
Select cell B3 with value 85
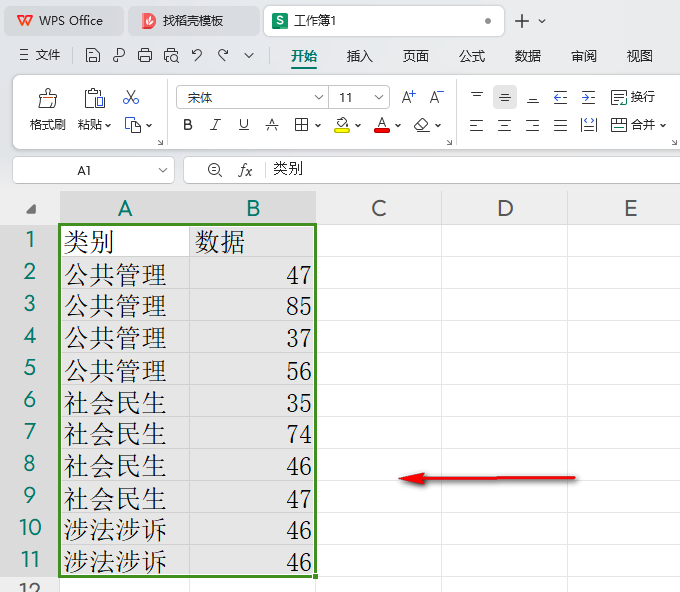coord(252,305)
